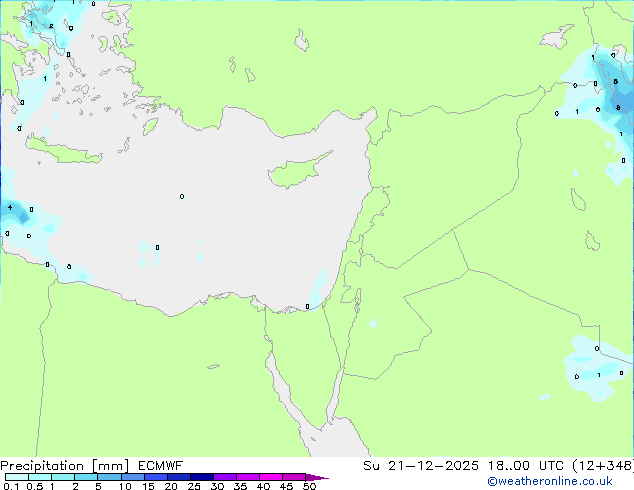Click legend label '45'
Viewport: 634px width, 490px height.
click(x=286, y=486)
